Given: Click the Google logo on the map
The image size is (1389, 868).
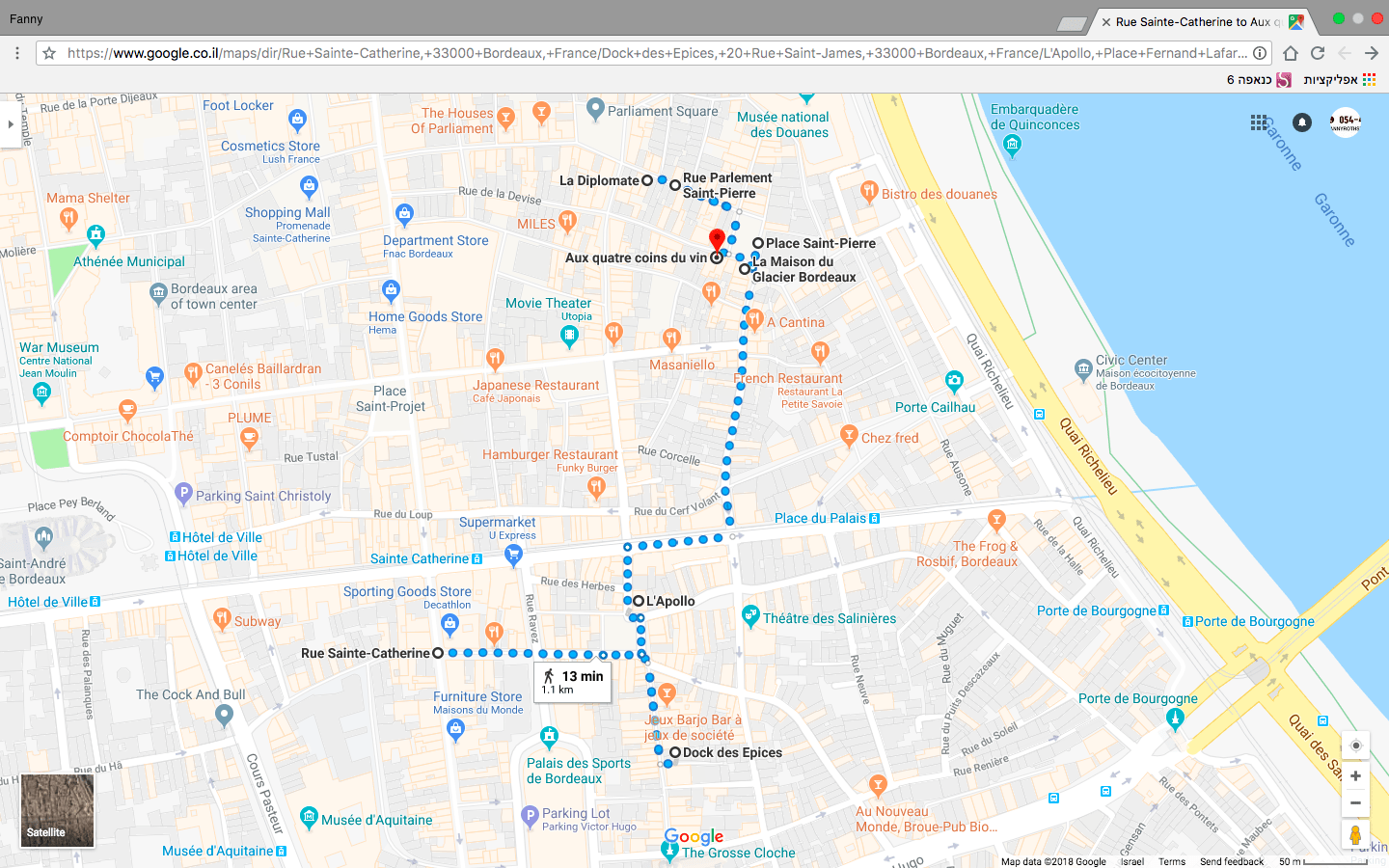Looking at the screenshot, I should pos(694,836).
